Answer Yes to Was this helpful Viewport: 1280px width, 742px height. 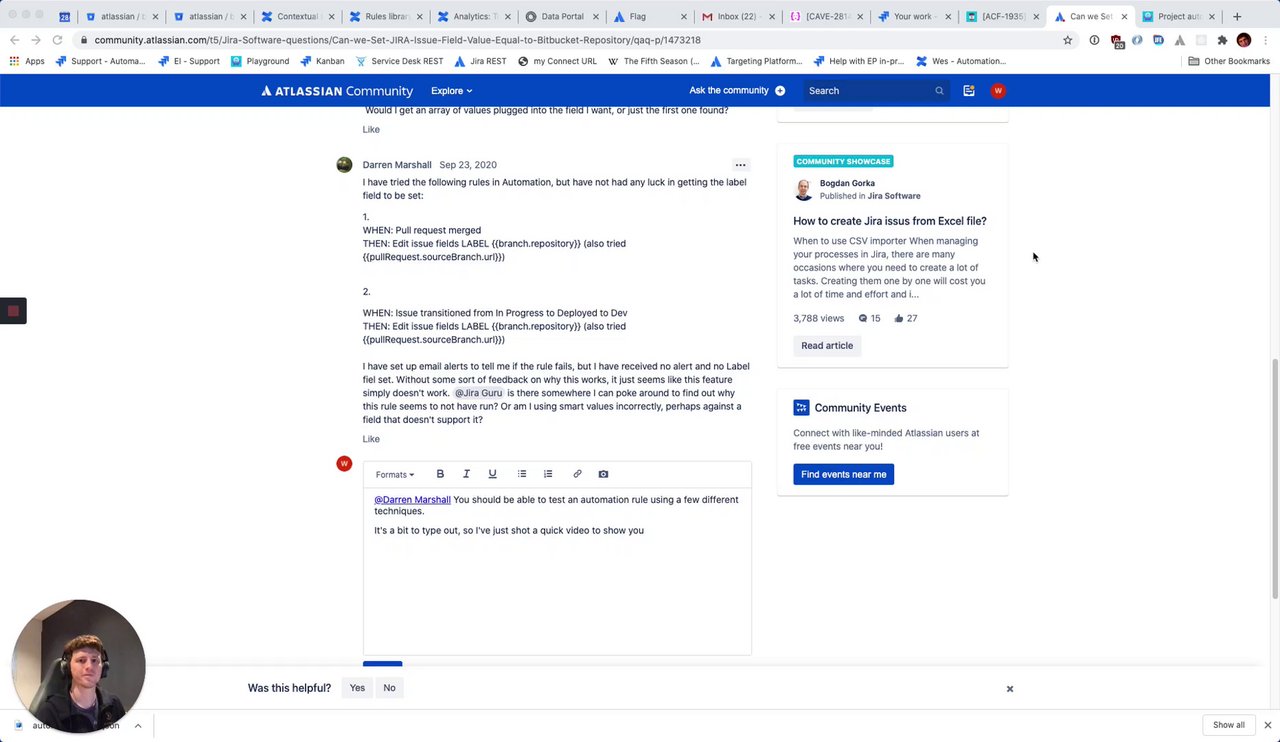(x=357, y=688)
